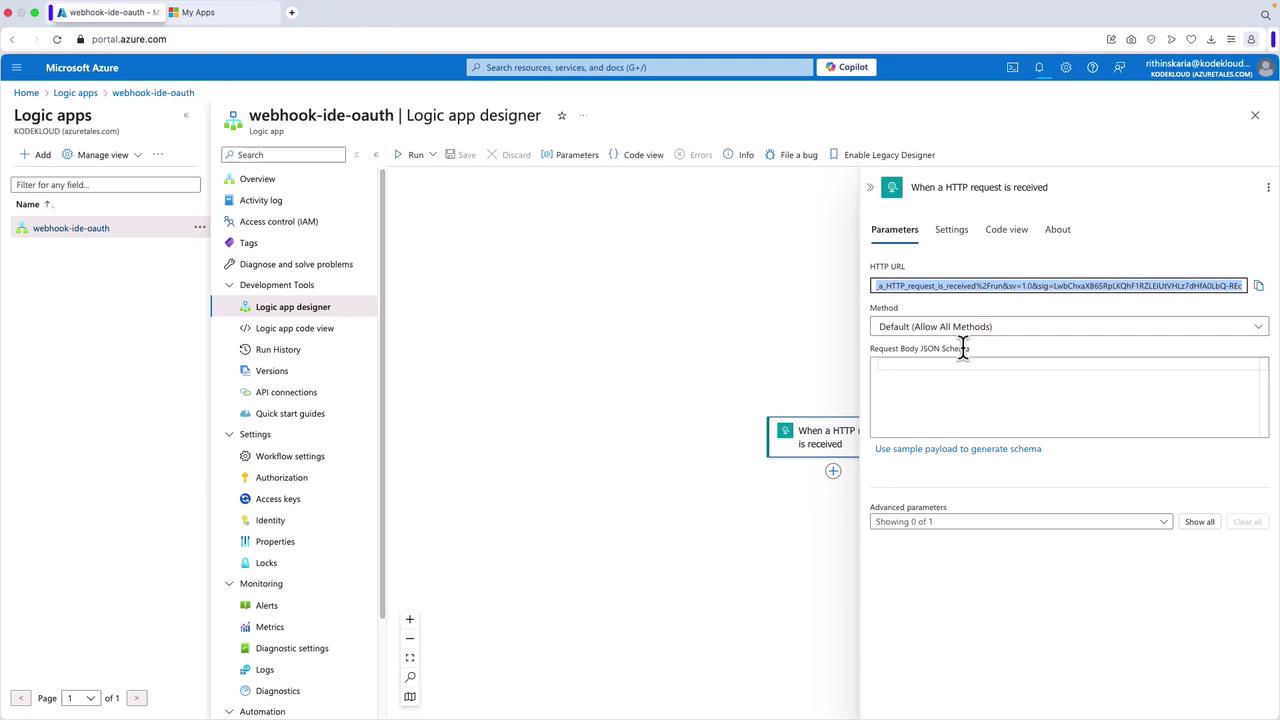1280x720 pixels.
Task: Collapse the Monitoring section
Action: (x=229, y=584)
